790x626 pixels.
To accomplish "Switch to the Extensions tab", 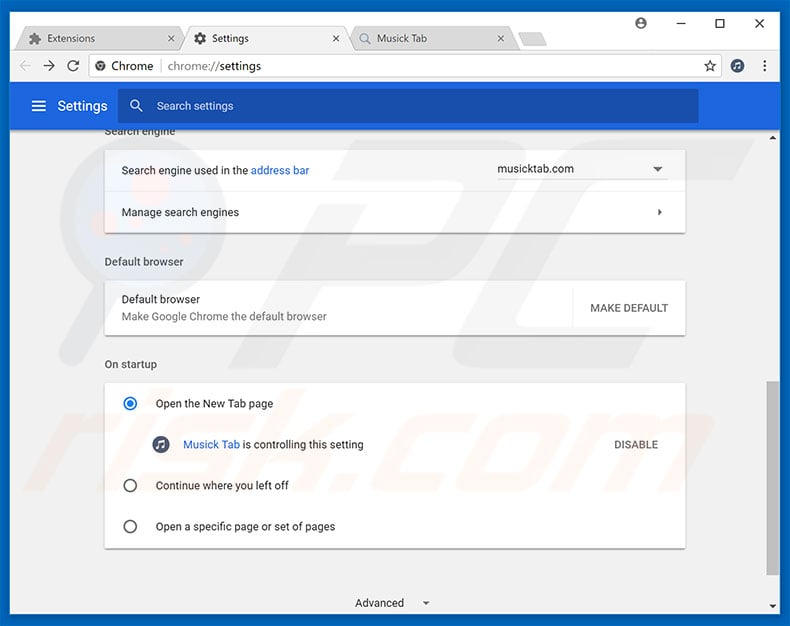I will tap(98, 38).
